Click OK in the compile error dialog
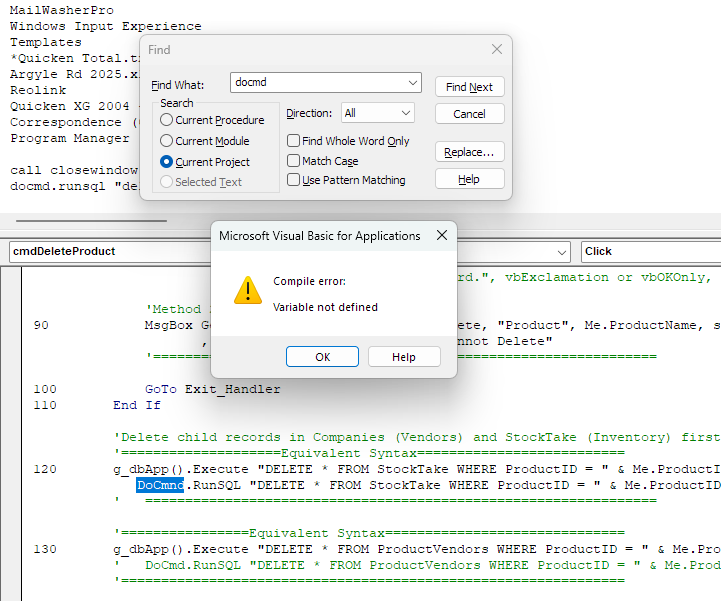 pyautogui.click(x=322, y=357)
